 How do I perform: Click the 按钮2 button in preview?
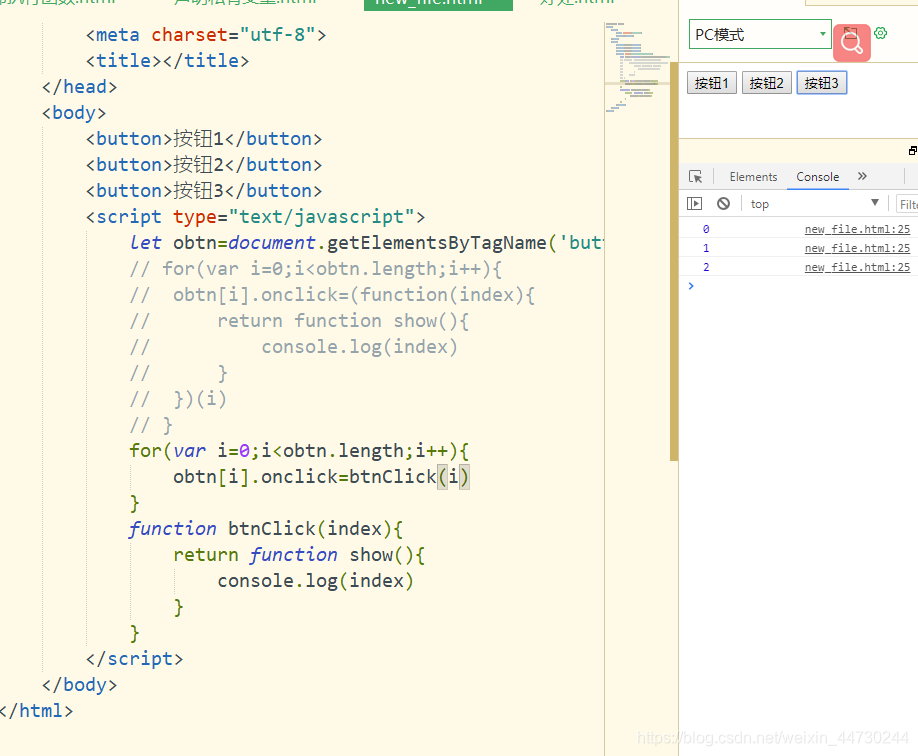[766, 83]
